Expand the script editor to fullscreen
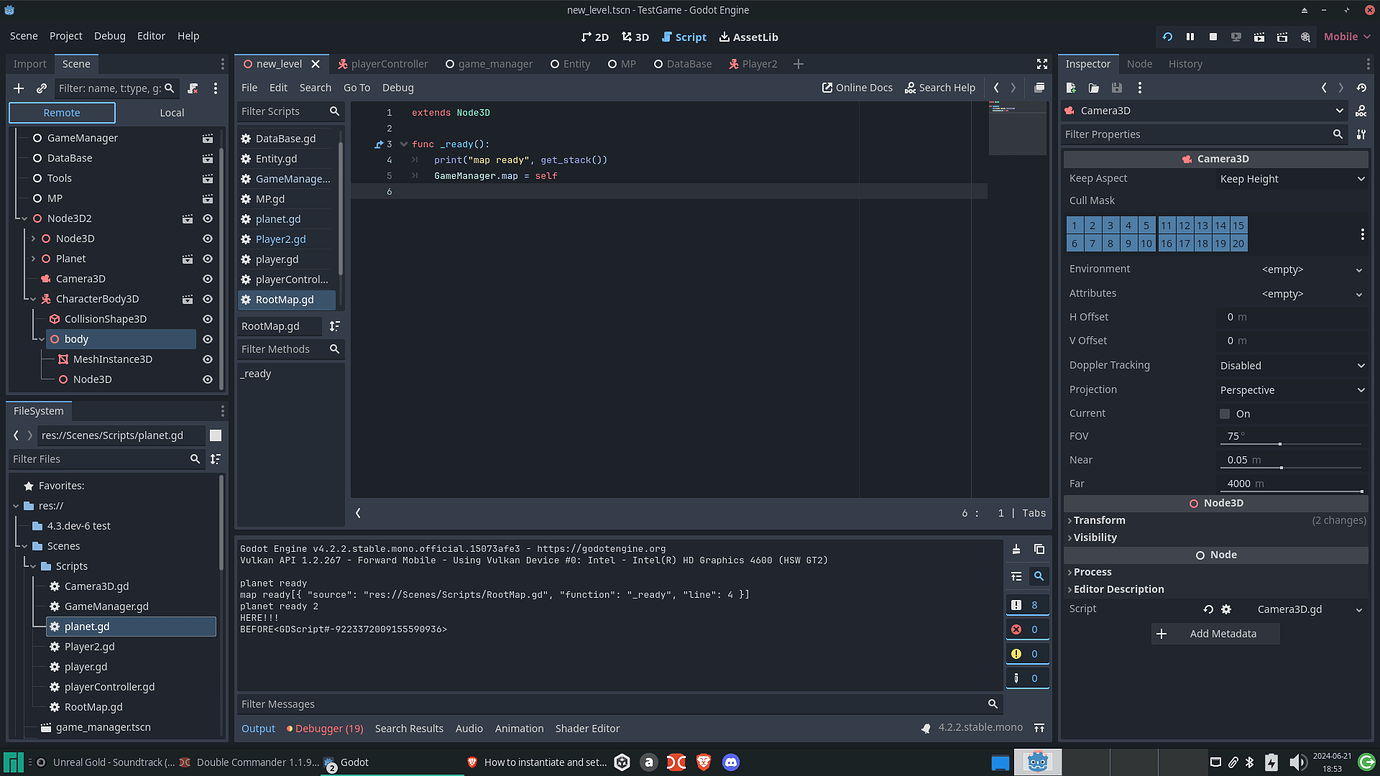Screen dimensions: 1380x776 [x=1042, y=63]
